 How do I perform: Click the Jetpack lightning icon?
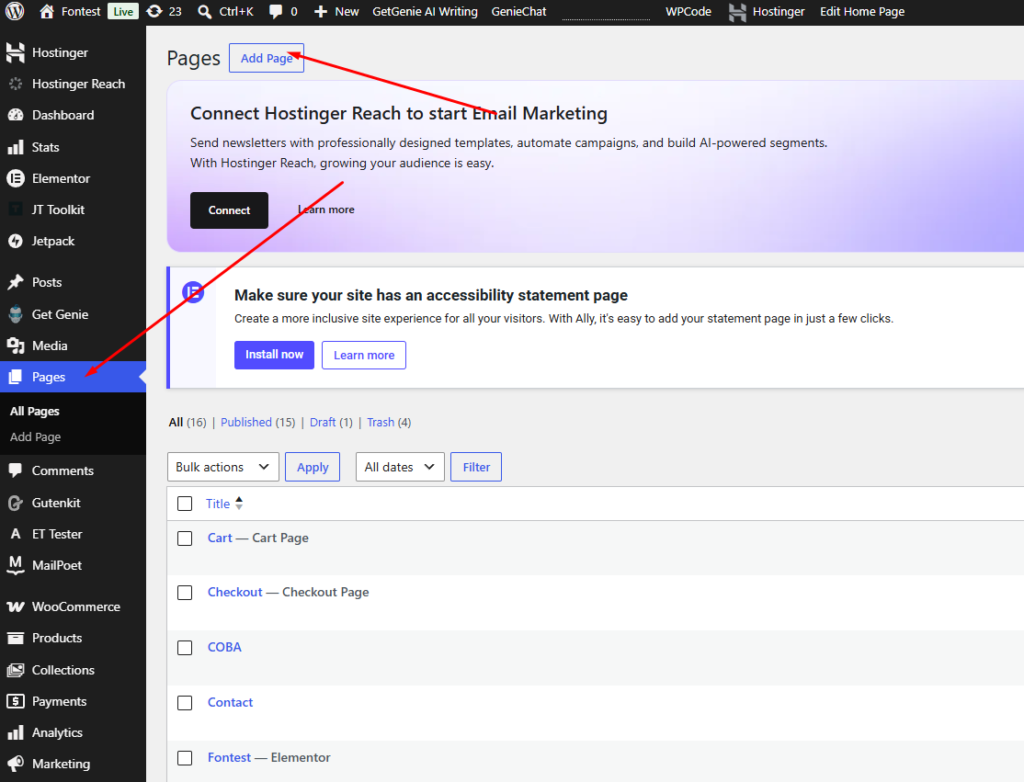[x=16, y=241]
